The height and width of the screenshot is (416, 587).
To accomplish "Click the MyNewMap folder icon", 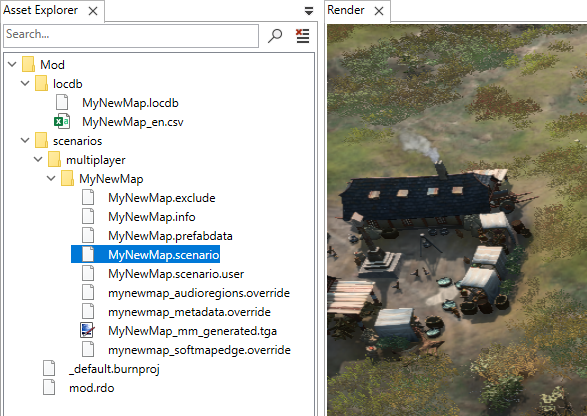I will tap(67, 179).
